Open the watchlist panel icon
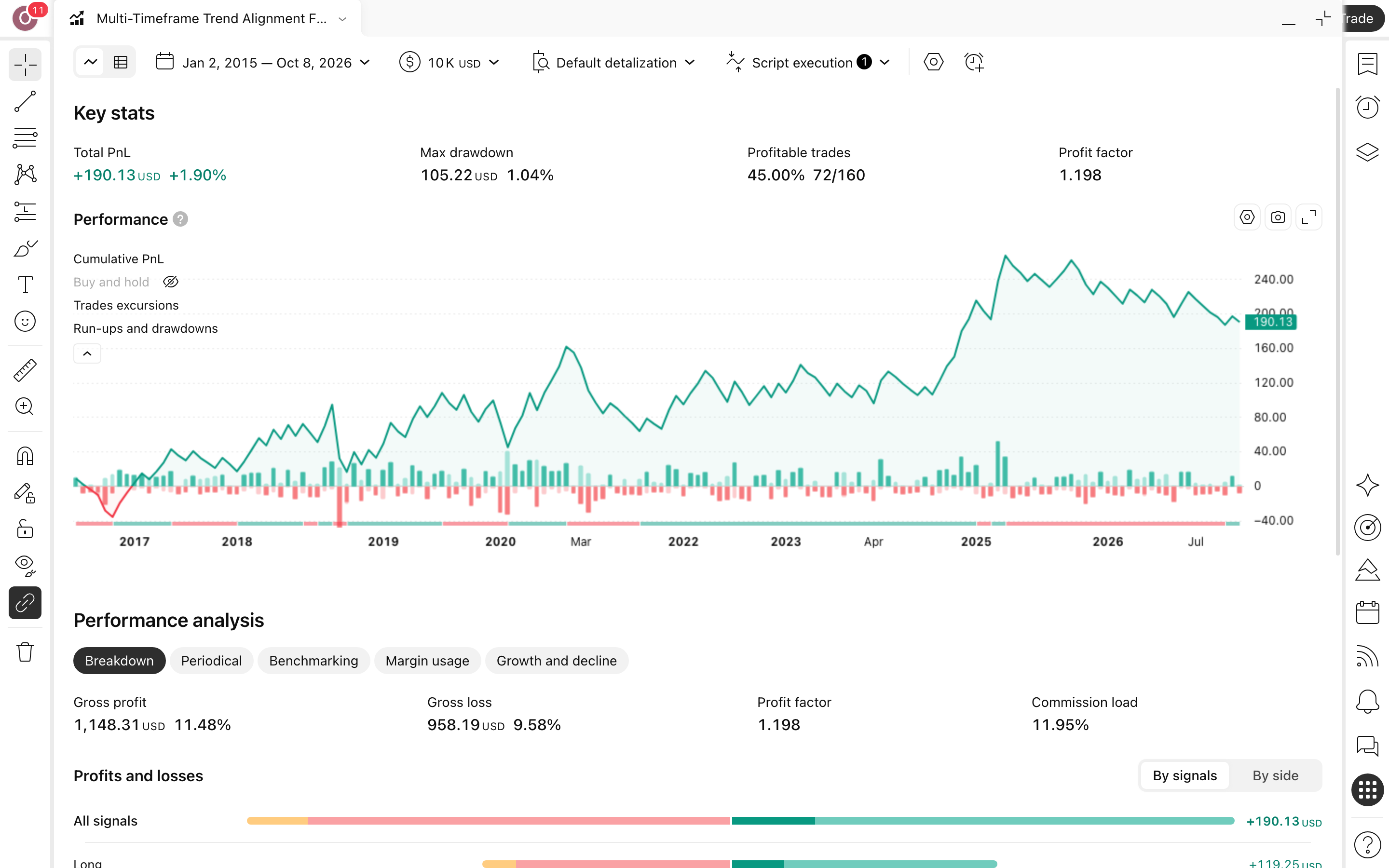Screen dimensions: 1389x868 click(1367, 64)
